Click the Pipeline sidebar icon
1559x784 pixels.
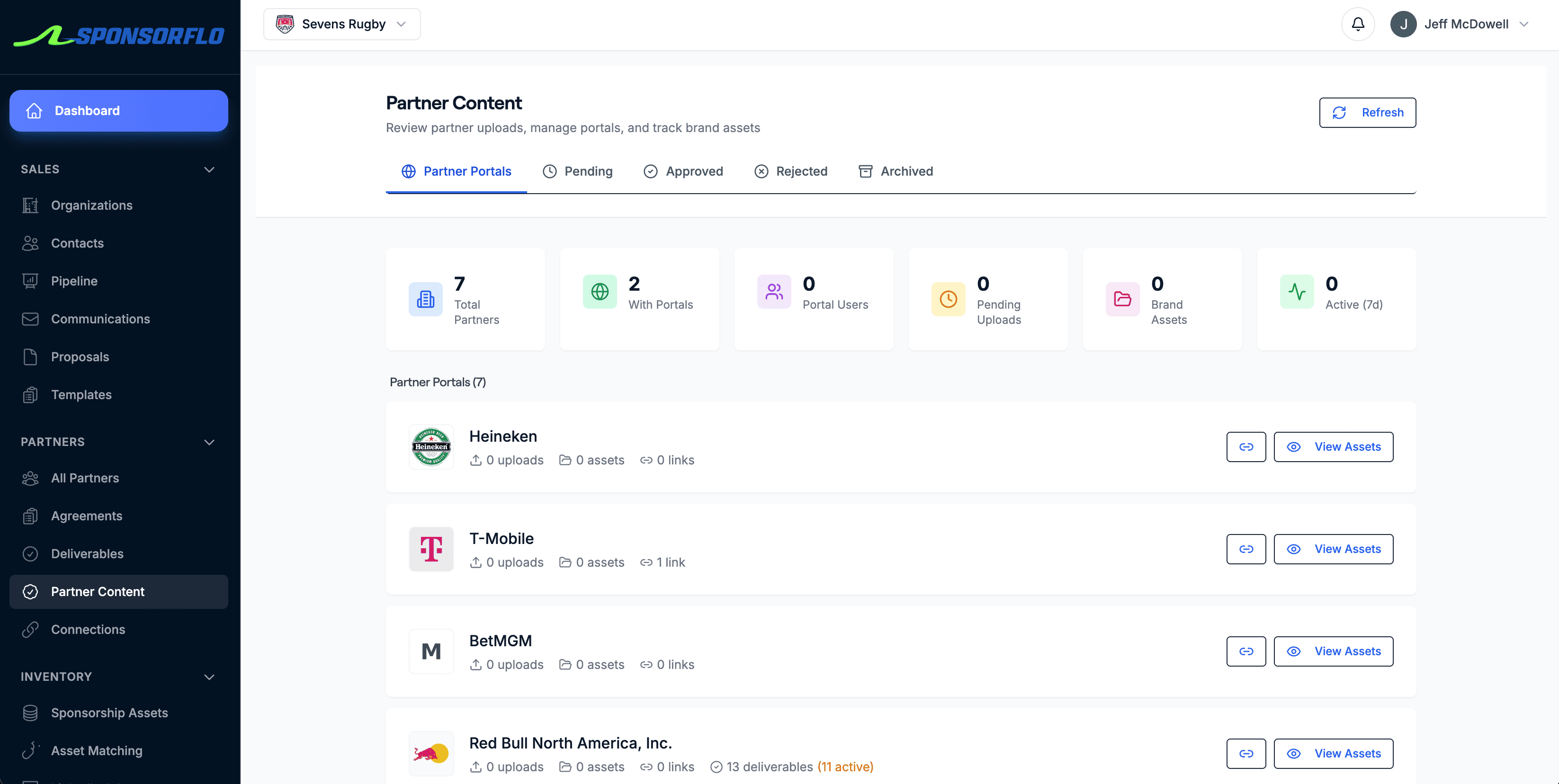[31, 280]
